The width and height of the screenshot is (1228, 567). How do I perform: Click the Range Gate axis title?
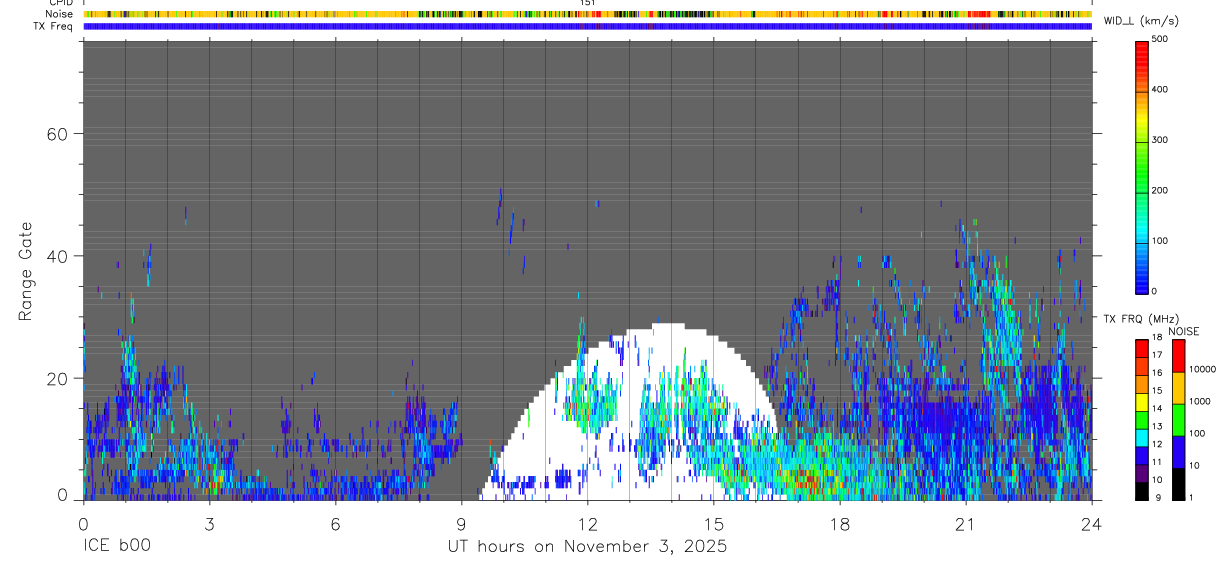27,271
